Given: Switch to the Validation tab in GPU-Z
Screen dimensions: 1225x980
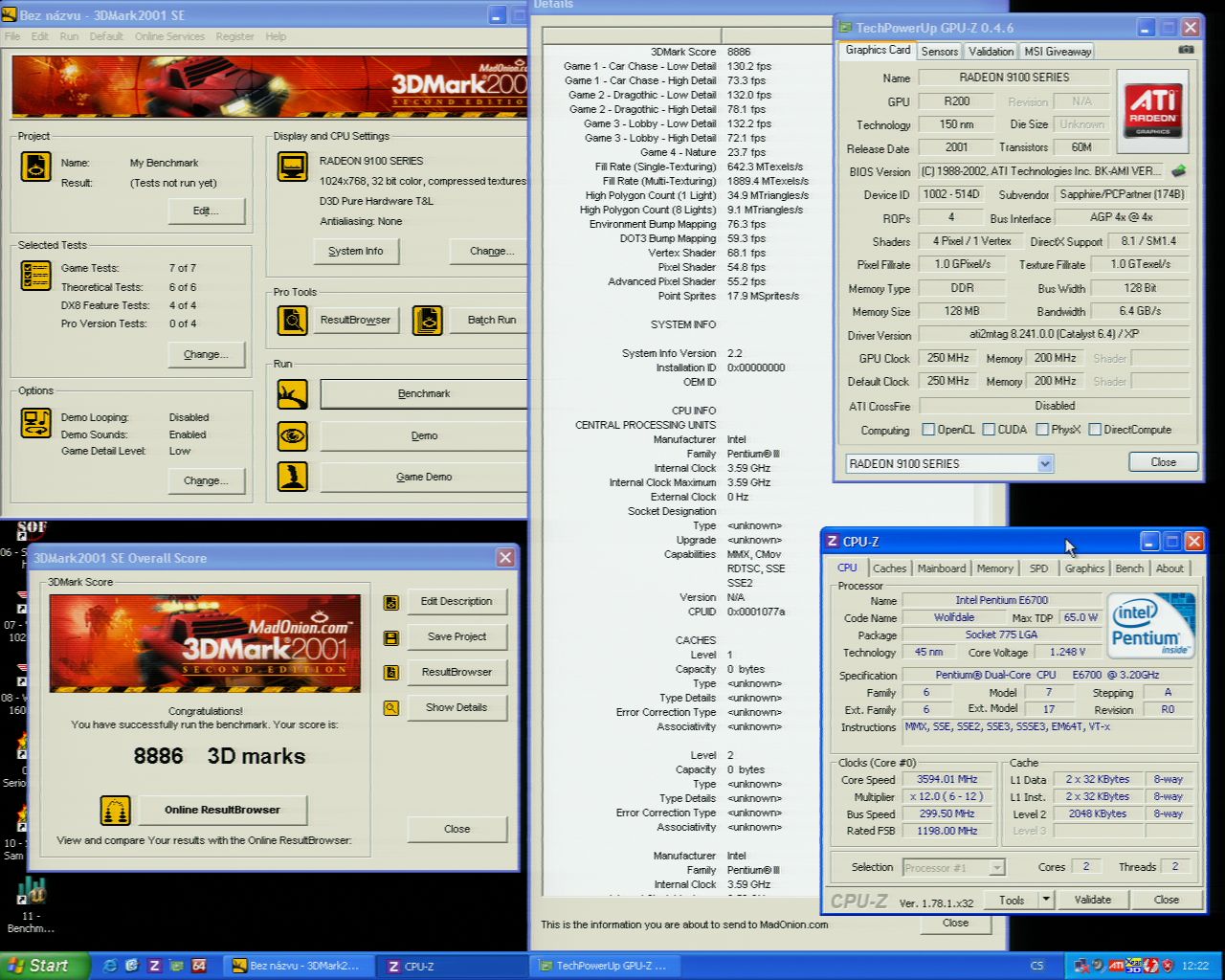Looking at the screenshot, I should click(x=991, y=52).
